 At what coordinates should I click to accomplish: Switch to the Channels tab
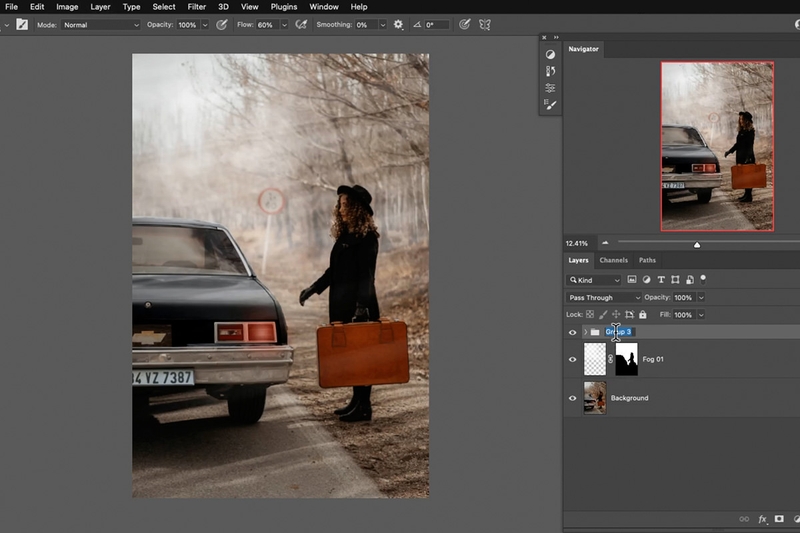point(613,260)
